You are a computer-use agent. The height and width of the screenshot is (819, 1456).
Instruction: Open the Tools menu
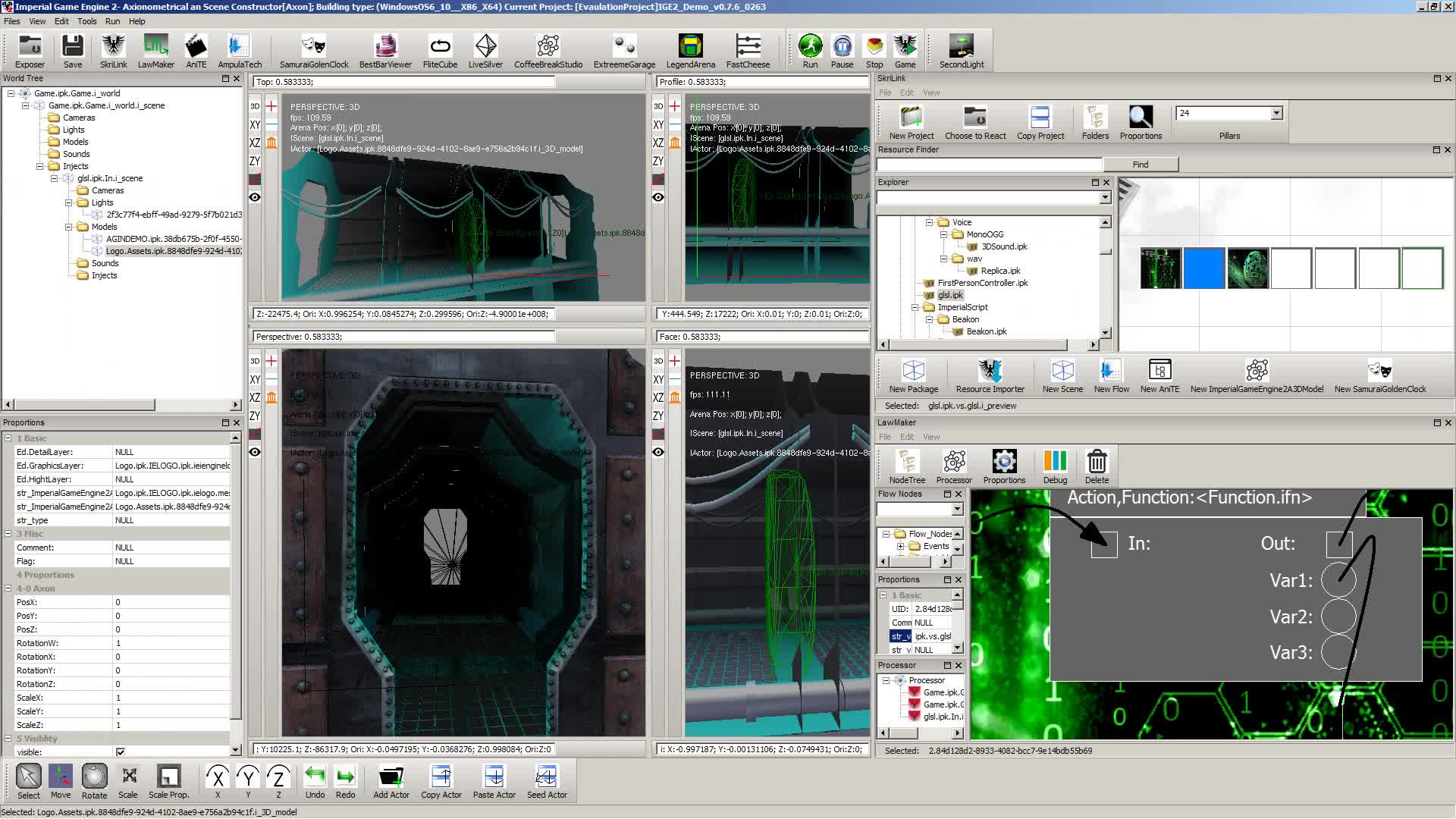87,21
